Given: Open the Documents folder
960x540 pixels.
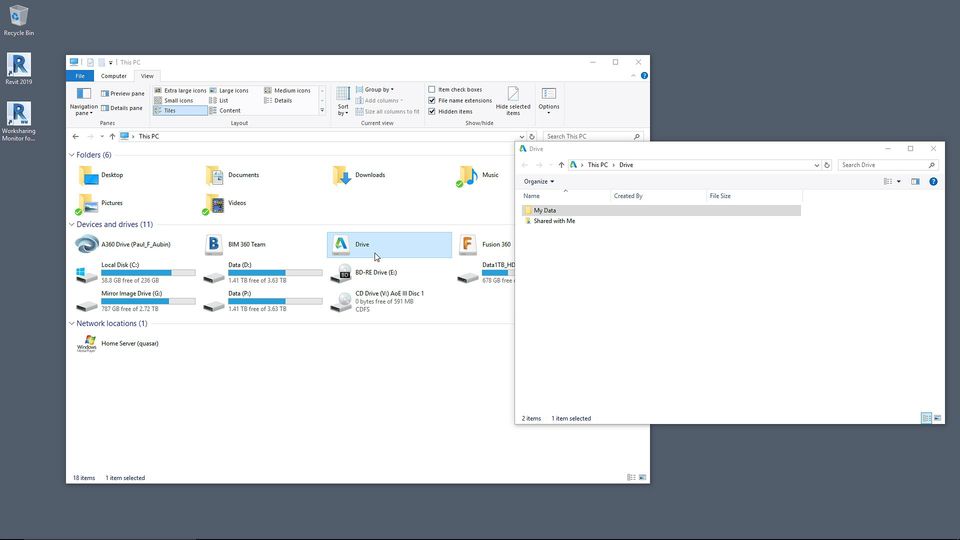Looking at the screenshot, I should pyautogui.click(x=232, y=175).
